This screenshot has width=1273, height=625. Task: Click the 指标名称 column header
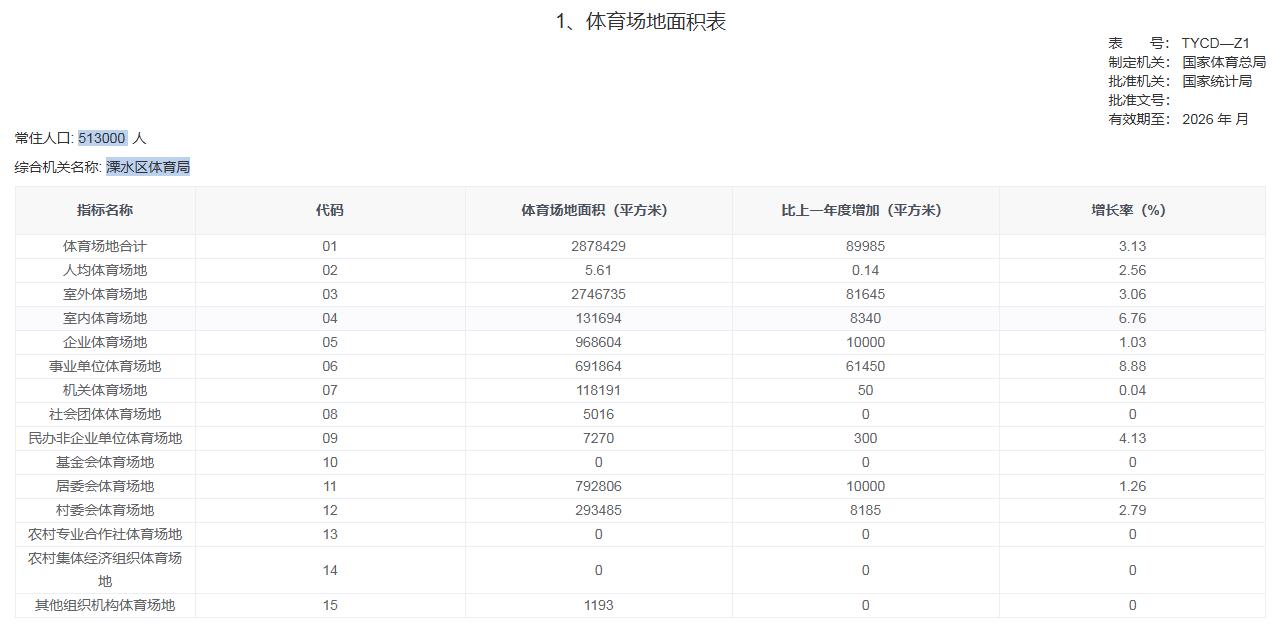(105, 210)
